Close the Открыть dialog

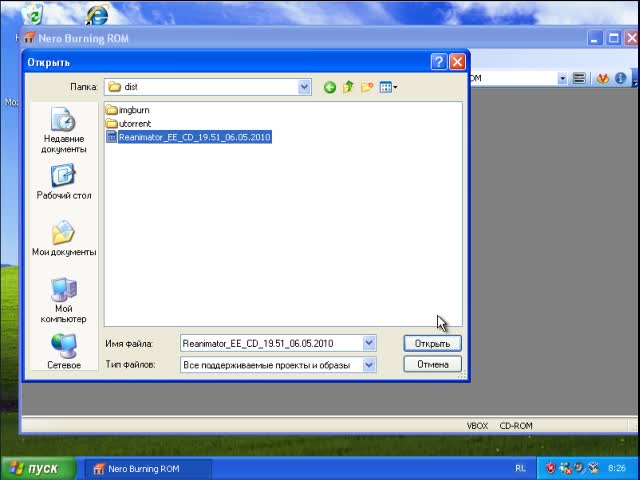(458, 62)
